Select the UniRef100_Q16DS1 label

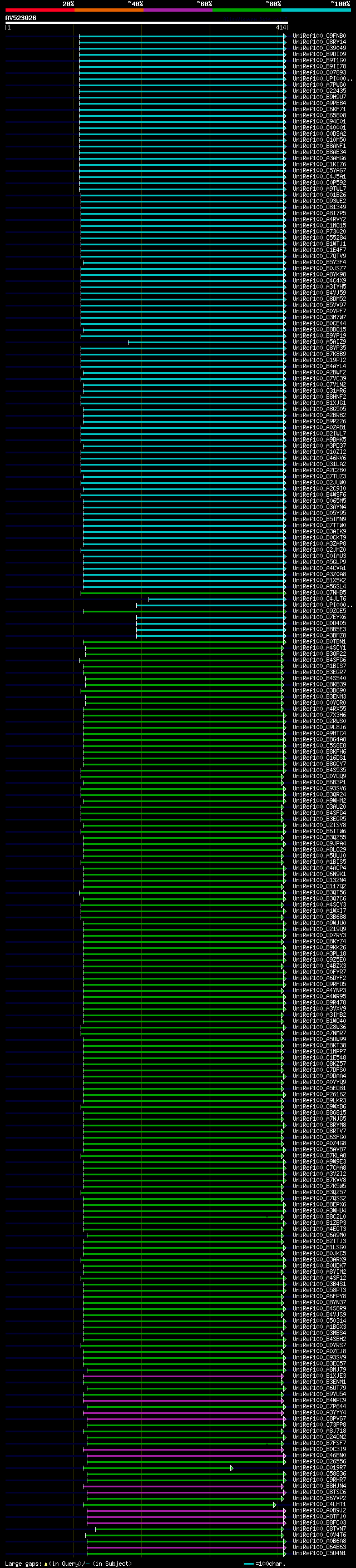pyautogui.click(x=319, y=758)
